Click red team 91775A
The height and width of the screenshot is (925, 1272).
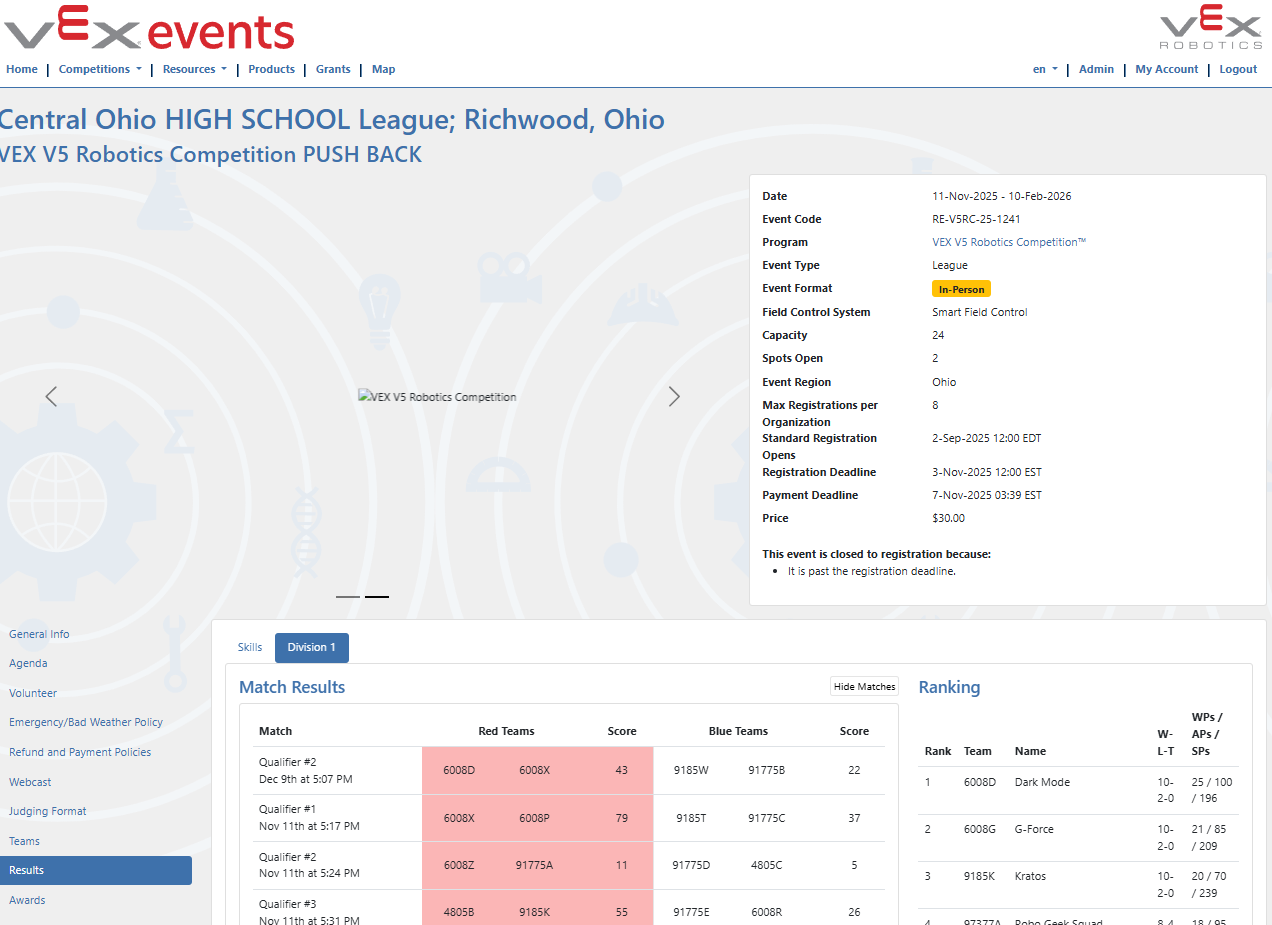tap(535, 865)
